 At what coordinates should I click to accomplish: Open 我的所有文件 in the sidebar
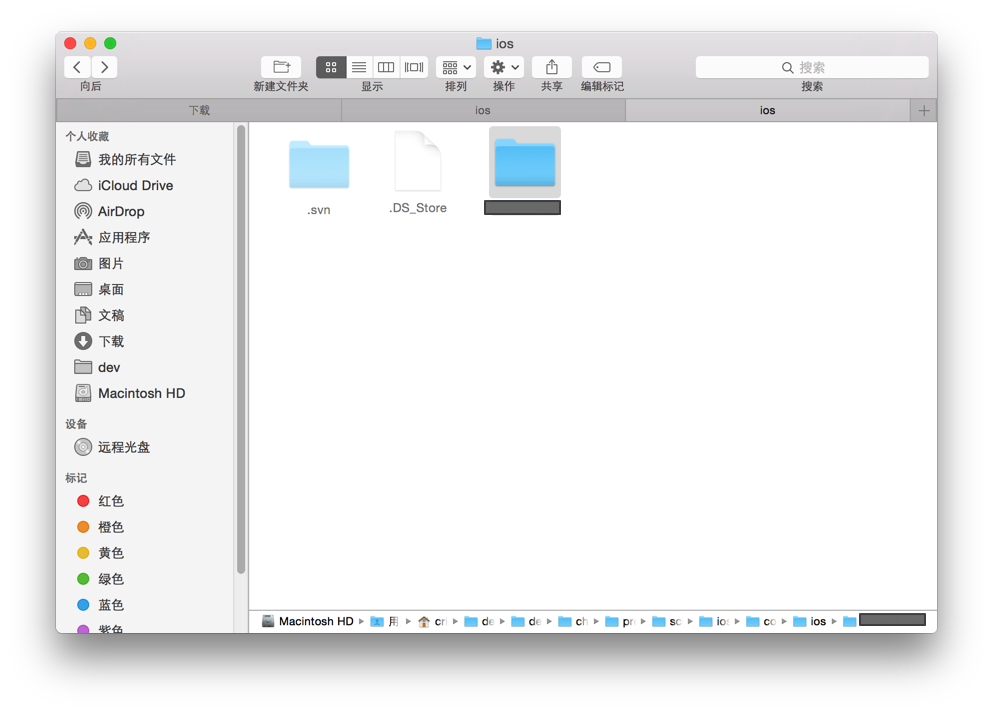[125, 160]
